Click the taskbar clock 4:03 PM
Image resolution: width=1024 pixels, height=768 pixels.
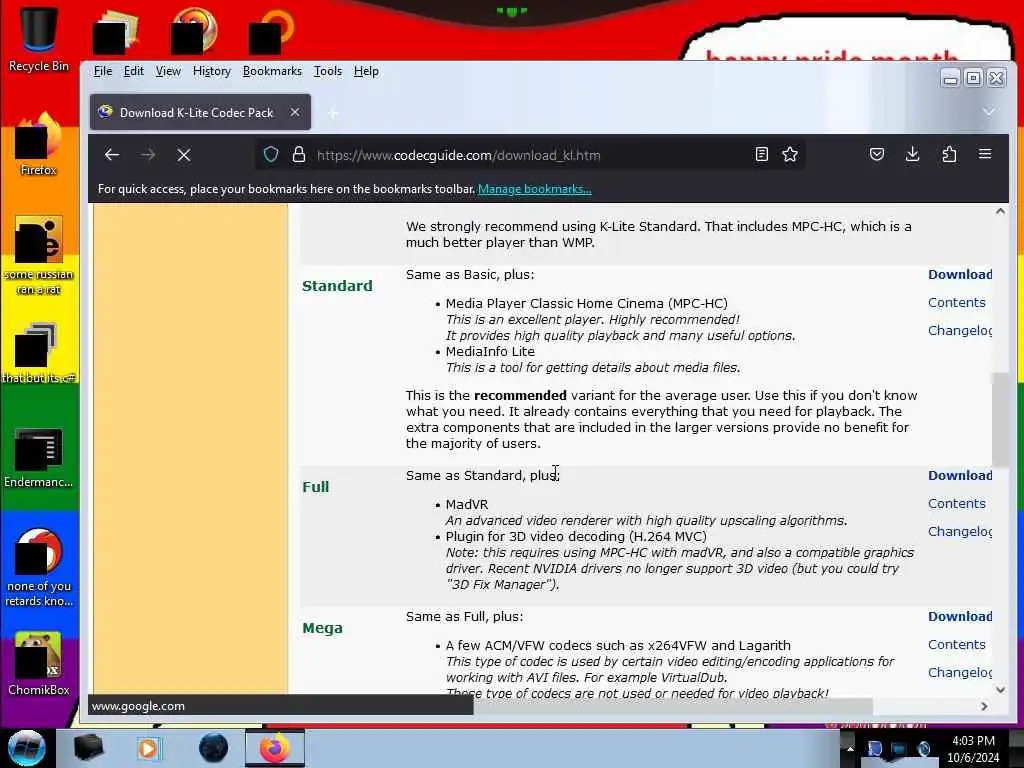coord(973,748)
